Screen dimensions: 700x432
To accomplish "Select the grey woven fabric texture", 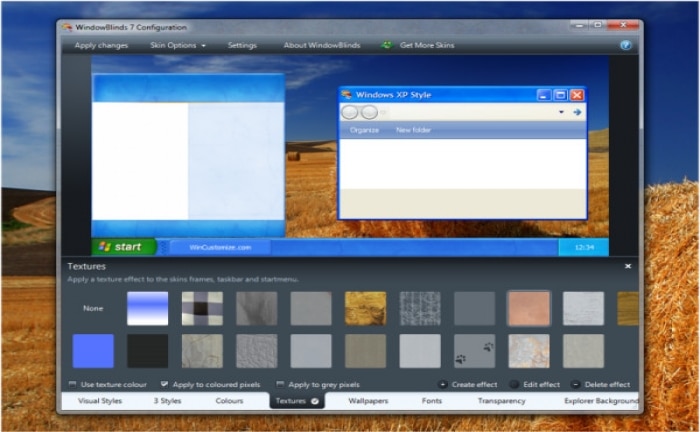I will [x=420, y=308].
